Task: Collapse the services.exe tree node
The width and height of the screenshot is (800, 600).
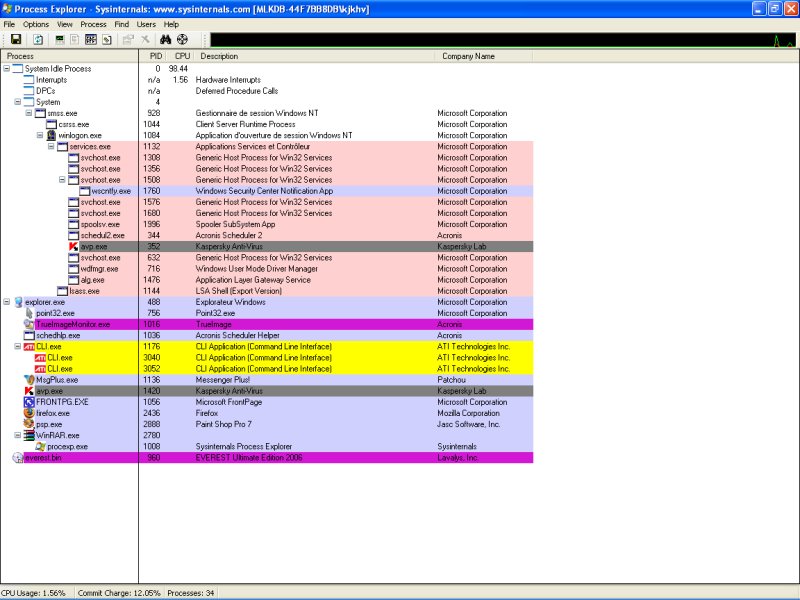Action: click(52, 146)
